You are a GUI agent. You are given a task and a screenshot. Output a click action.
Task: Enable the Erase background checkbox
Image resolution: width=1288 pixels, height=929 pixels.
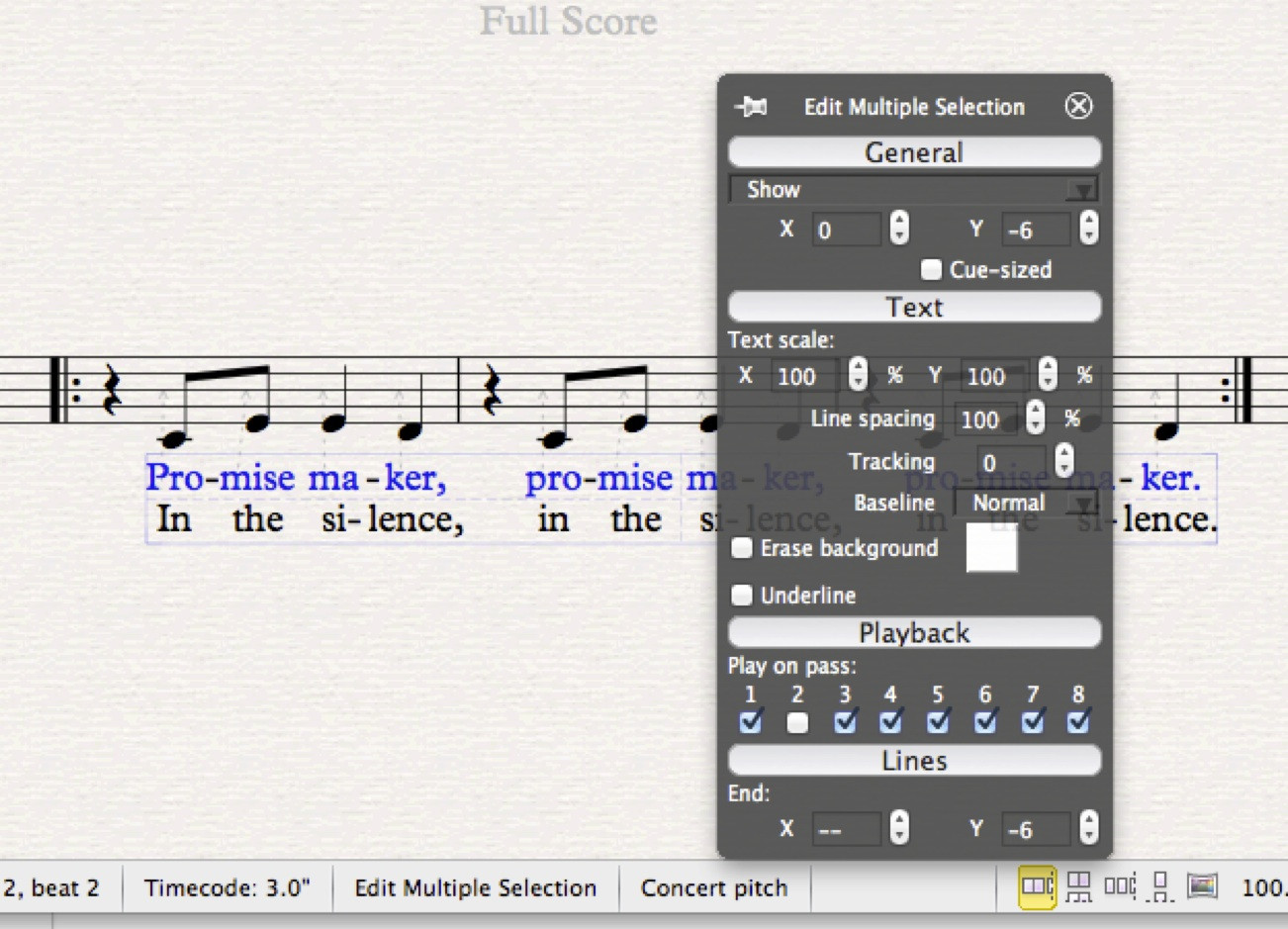pos(741,548)
